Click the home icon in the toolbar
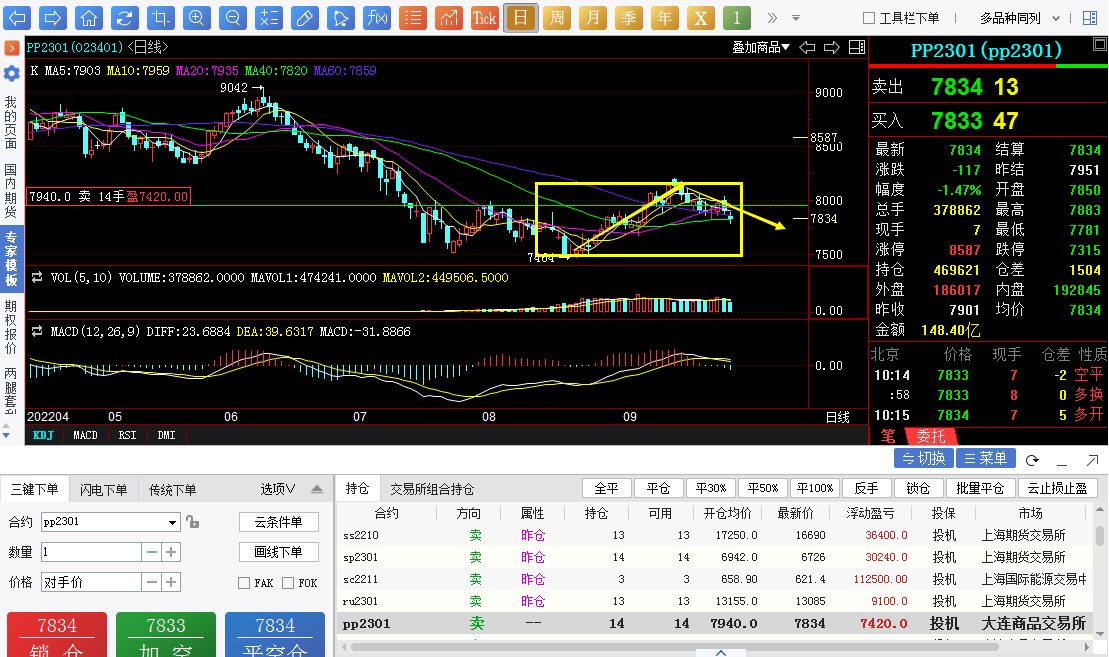The height and width of the screenshot is (657, 1109). (x=88, y=18)
